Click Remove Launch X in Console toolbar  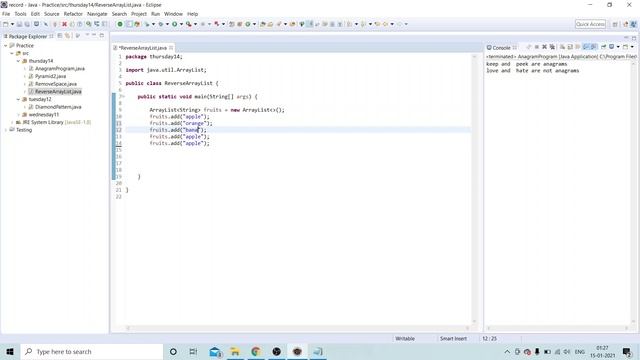544,47
